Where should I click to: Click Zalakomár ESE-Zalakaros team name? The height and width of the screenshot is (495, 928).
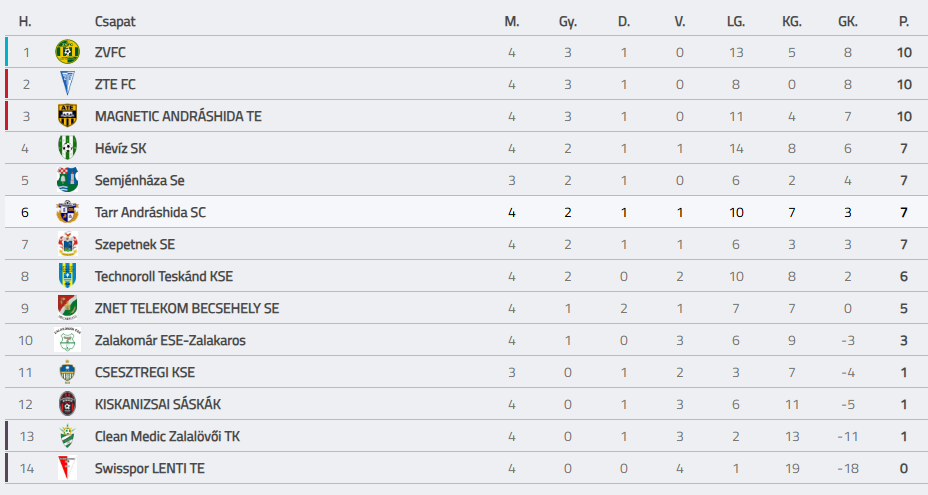pos(170,340)
